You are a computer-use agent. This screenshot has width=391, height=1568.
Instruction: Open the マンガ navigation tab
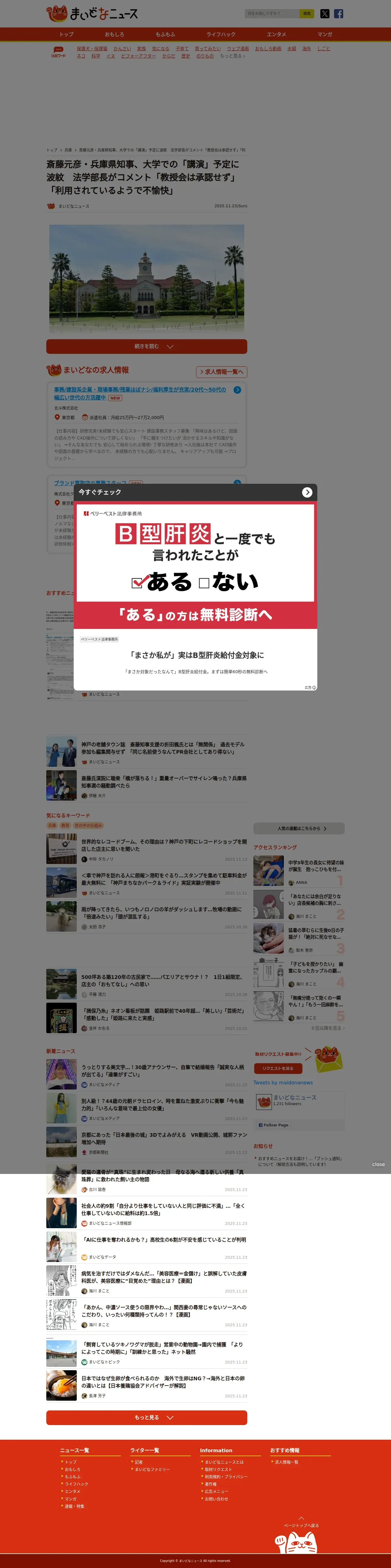(x=325, y=34)
